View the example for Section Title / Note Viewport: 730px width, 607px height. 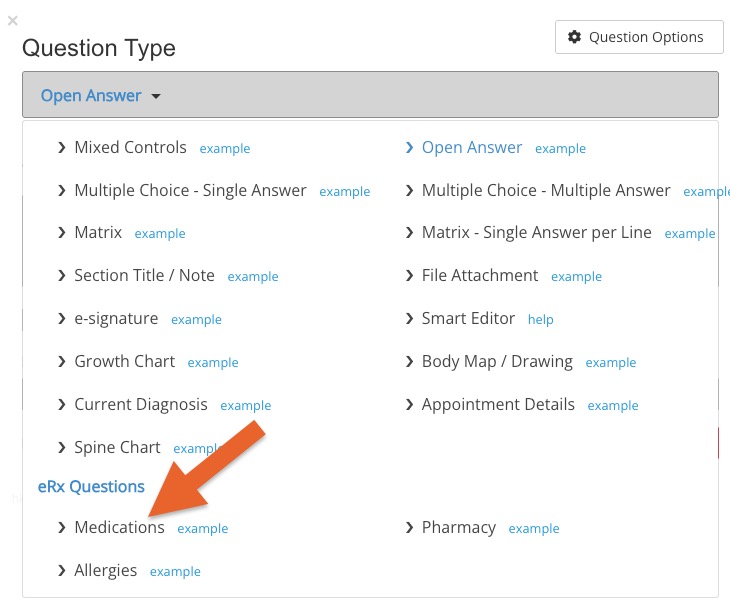pos(253,277)
